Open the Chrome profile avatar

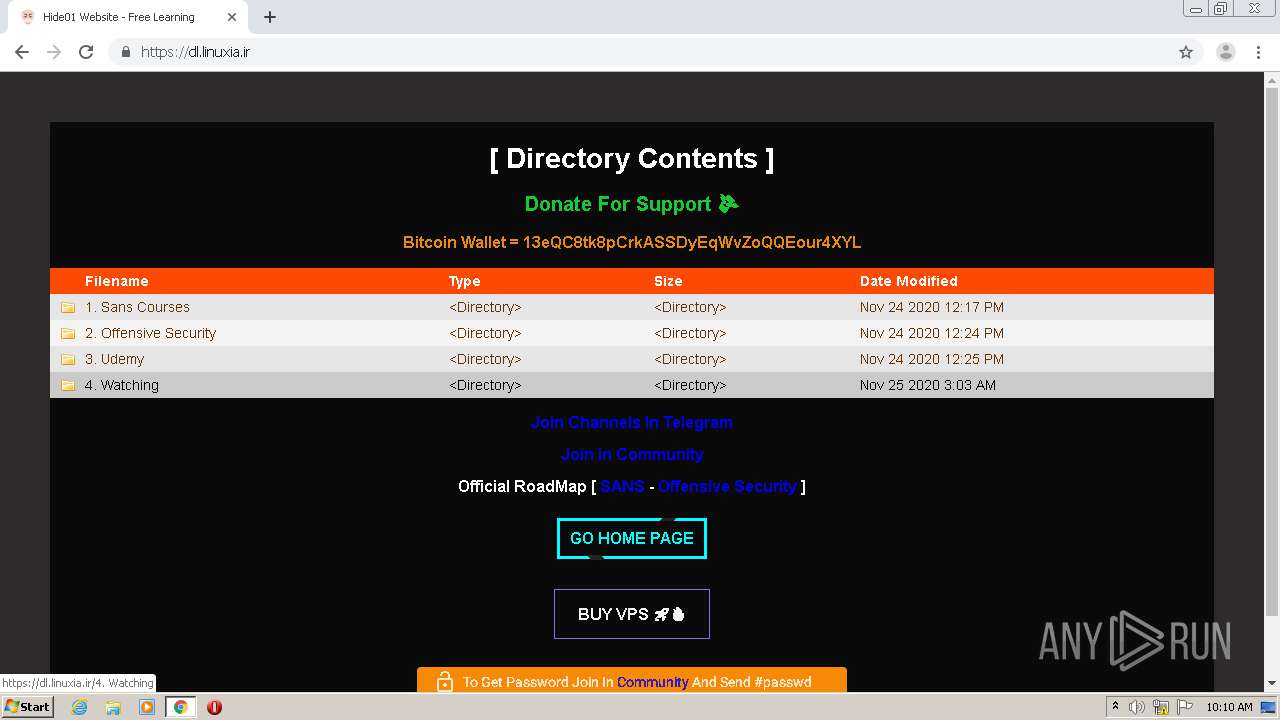(x=1226, y=52)
